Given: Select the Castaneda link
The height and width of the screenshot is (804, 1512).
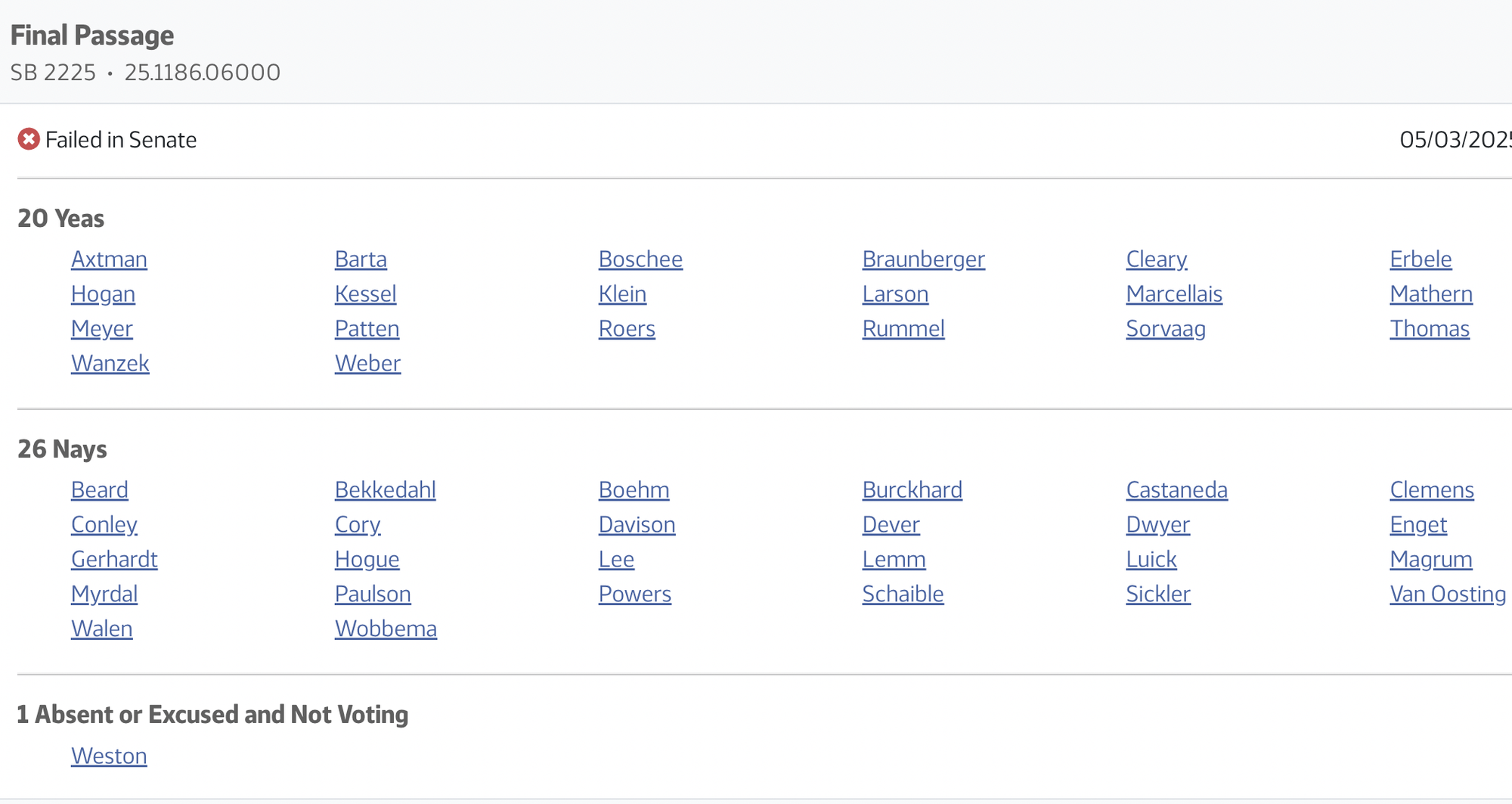Looking at the screenshot, I should pos(1176,489).
